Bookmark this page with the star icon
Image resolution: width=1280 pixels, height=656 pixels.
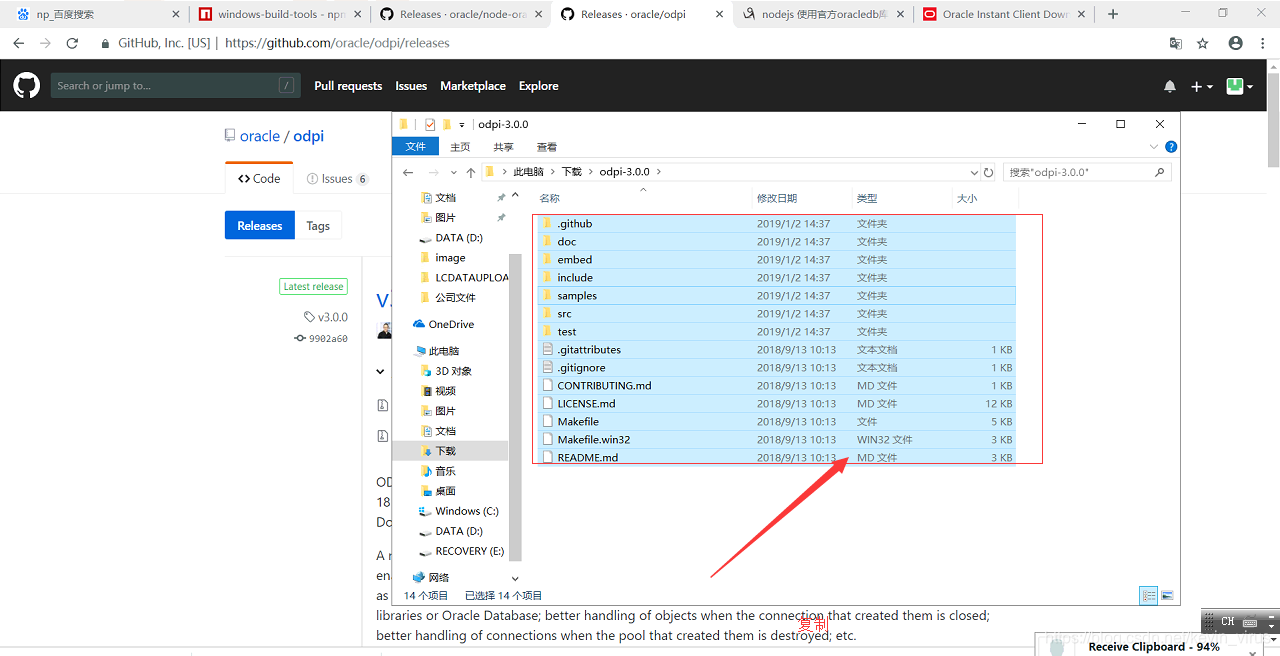point(1203,43)
